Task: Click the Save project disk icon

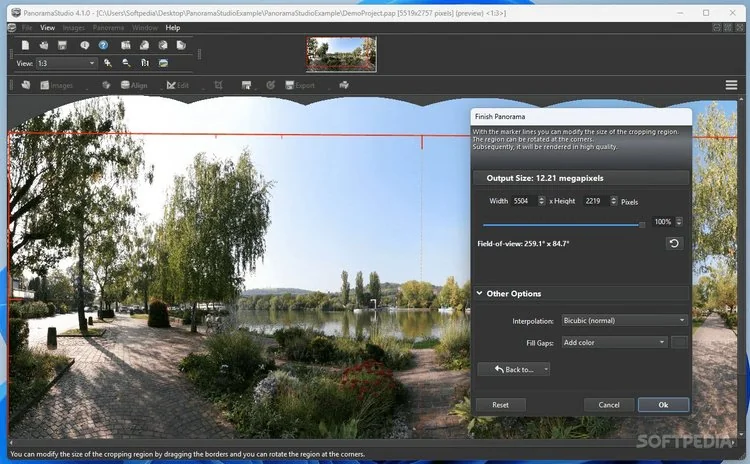Action: 62,45
